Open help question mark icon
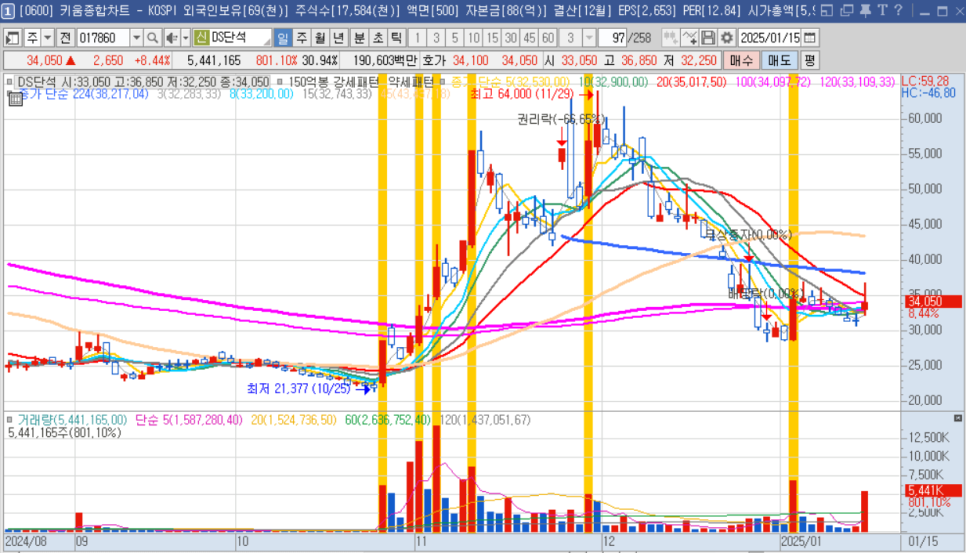Viewport: 966px width, 553px height. click(898, 10)
